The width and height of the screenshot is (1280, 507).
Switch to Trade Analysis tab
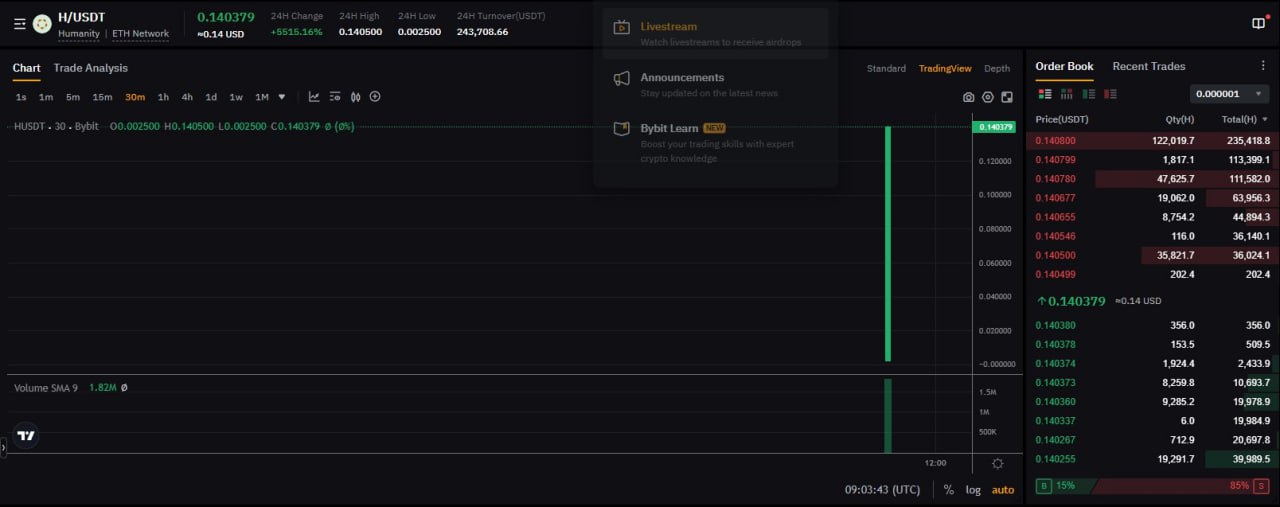(91, 68)
